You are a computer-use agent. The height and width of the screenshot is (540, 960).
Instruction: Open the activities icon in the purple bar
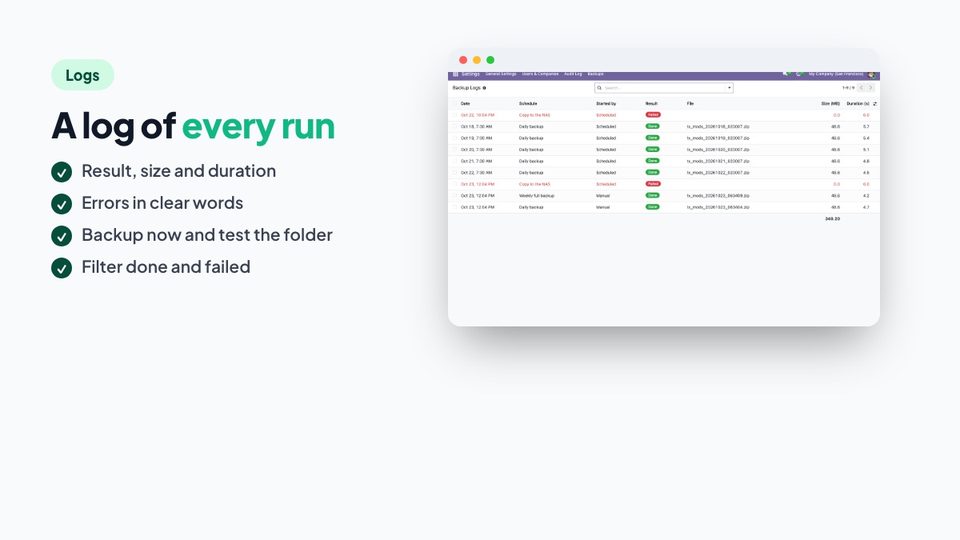(x=799, y=74)
